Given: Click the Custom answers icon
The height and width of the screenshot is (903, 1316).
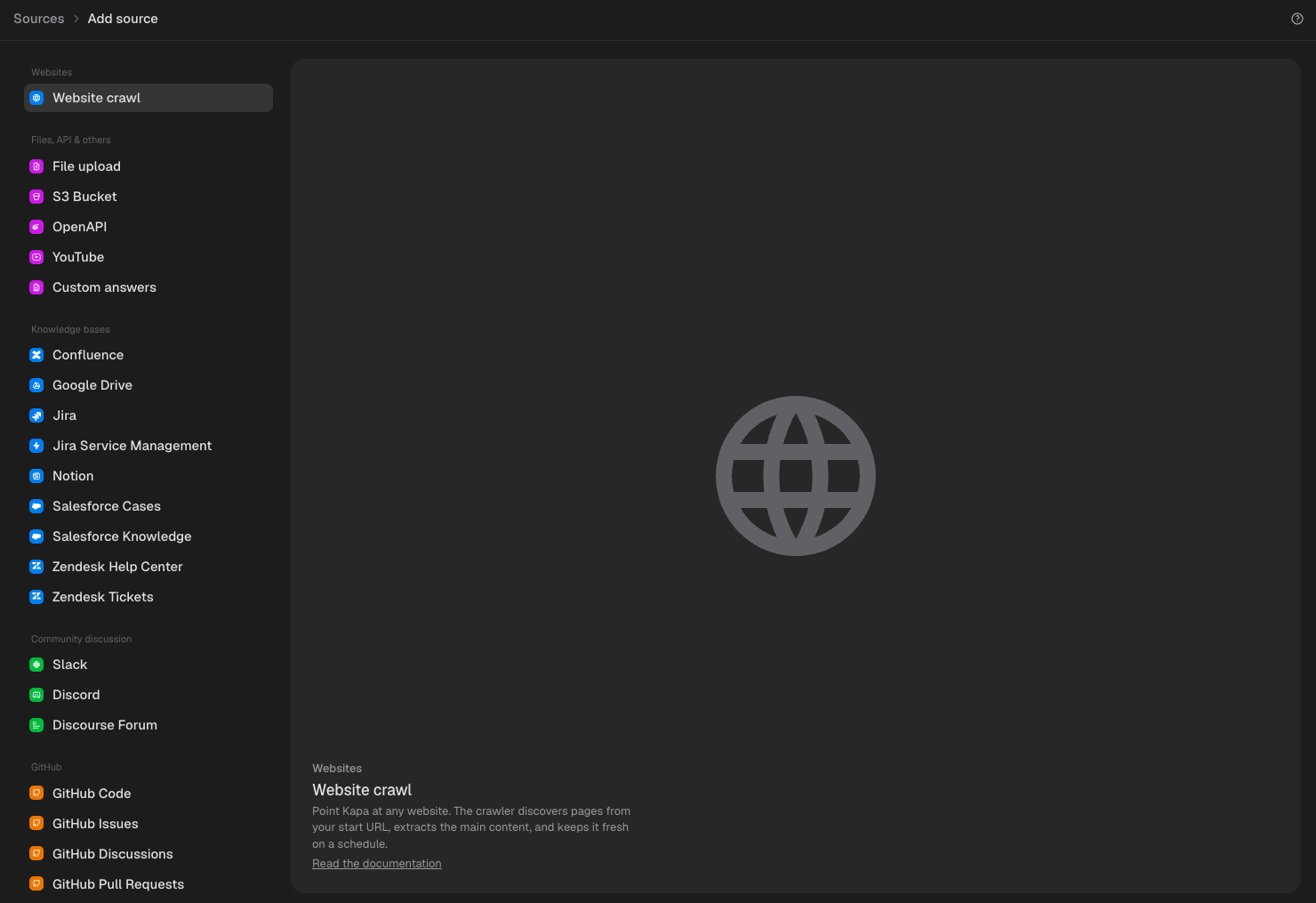Looking at the screenshot, I should [x=36, y=287].
